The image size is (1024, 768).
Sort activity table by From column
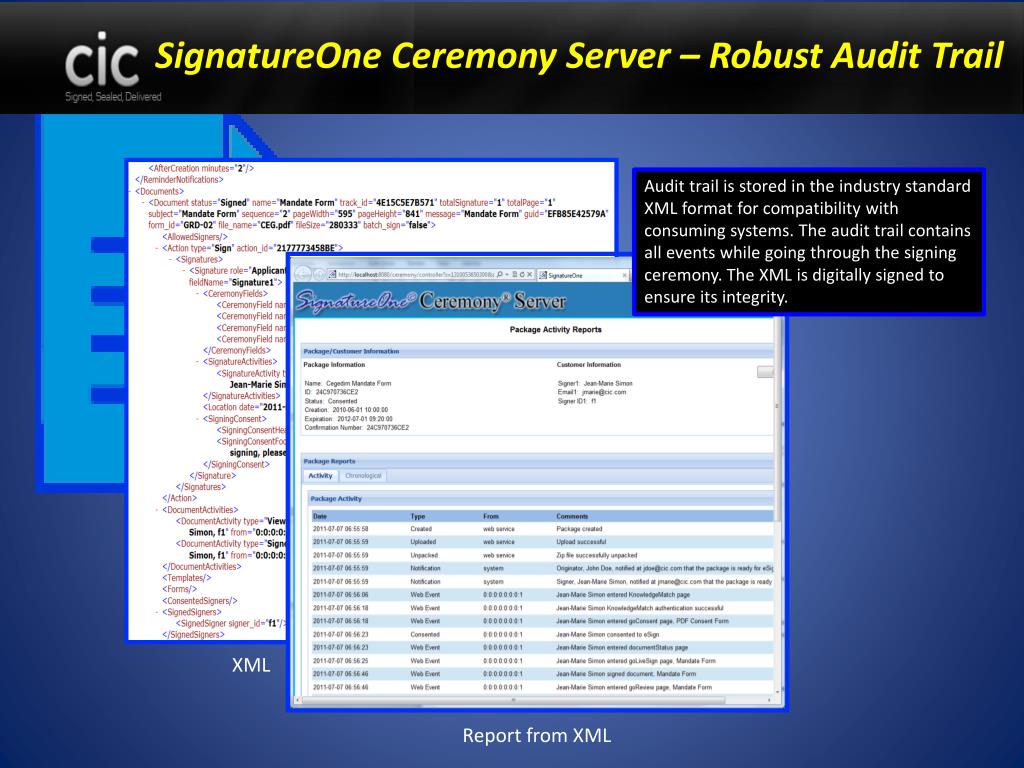coord(491,517)
